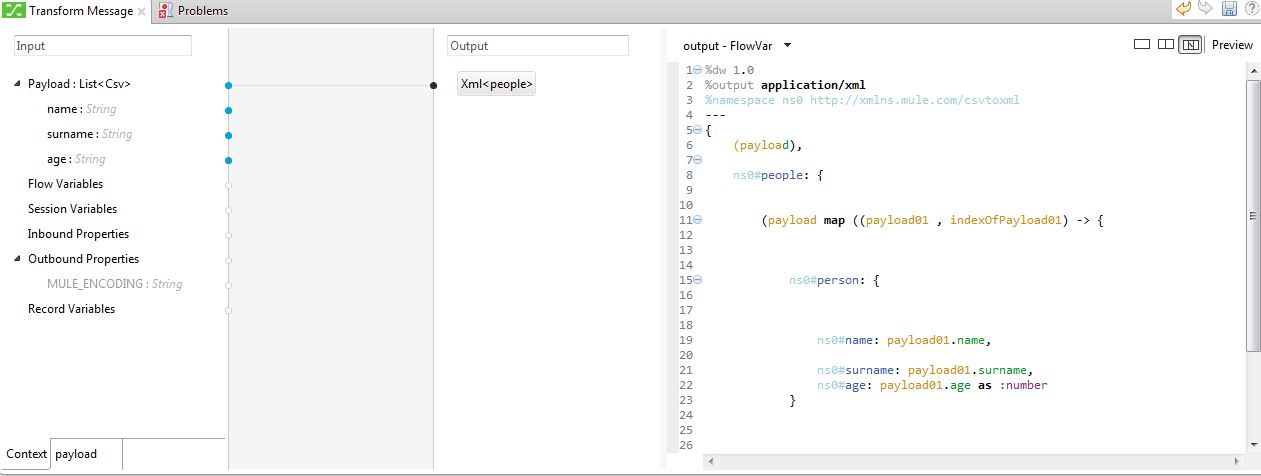Close the Transform Message tab
The image size is (1261, 476).
tap(141, 12)
